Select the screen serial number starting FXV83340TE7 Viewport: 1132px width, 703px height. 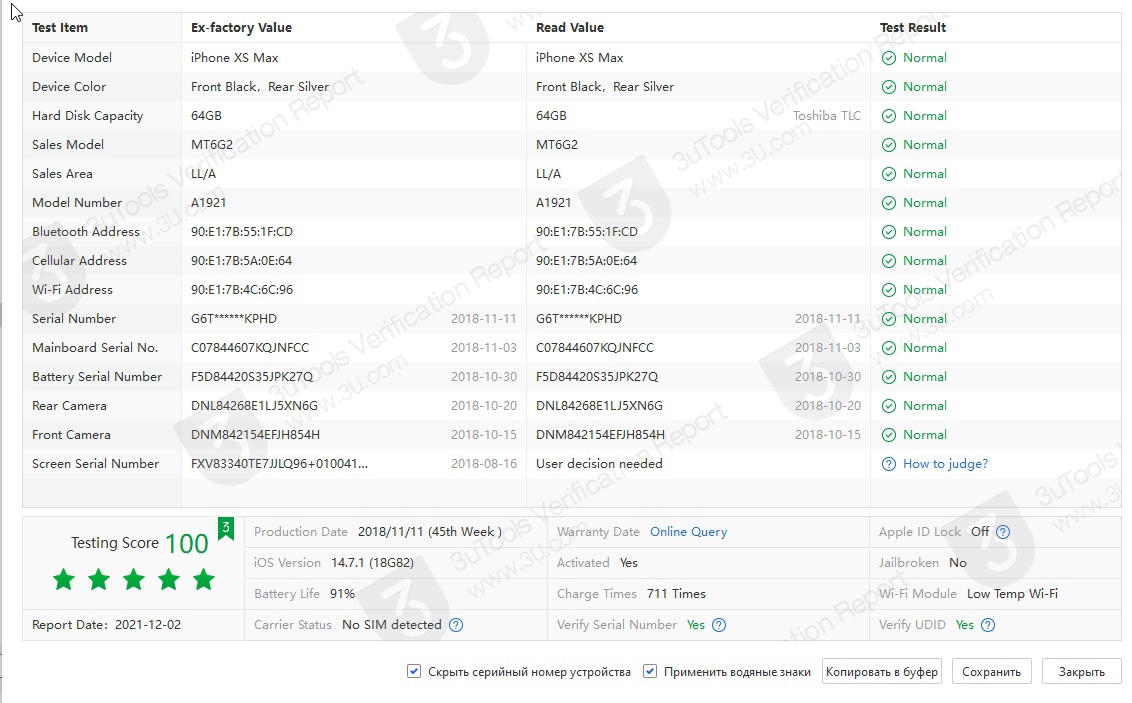pos(279,464)
